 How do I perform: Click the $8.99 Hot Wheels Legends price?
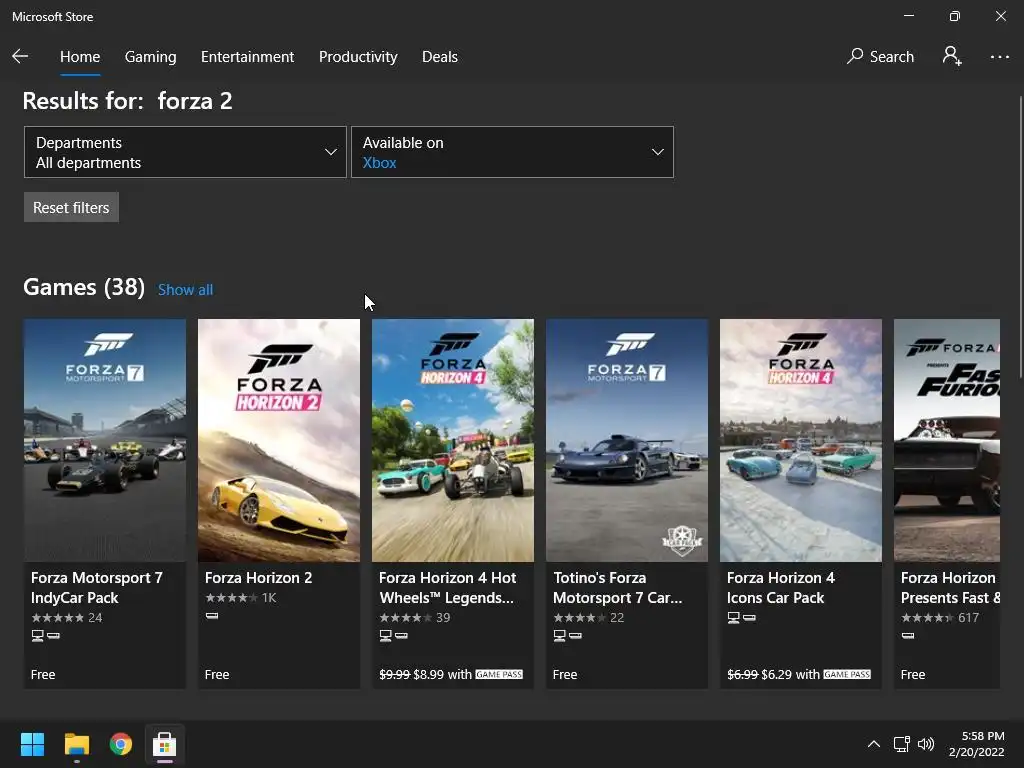pyautogui.click(x=429, y=674)
